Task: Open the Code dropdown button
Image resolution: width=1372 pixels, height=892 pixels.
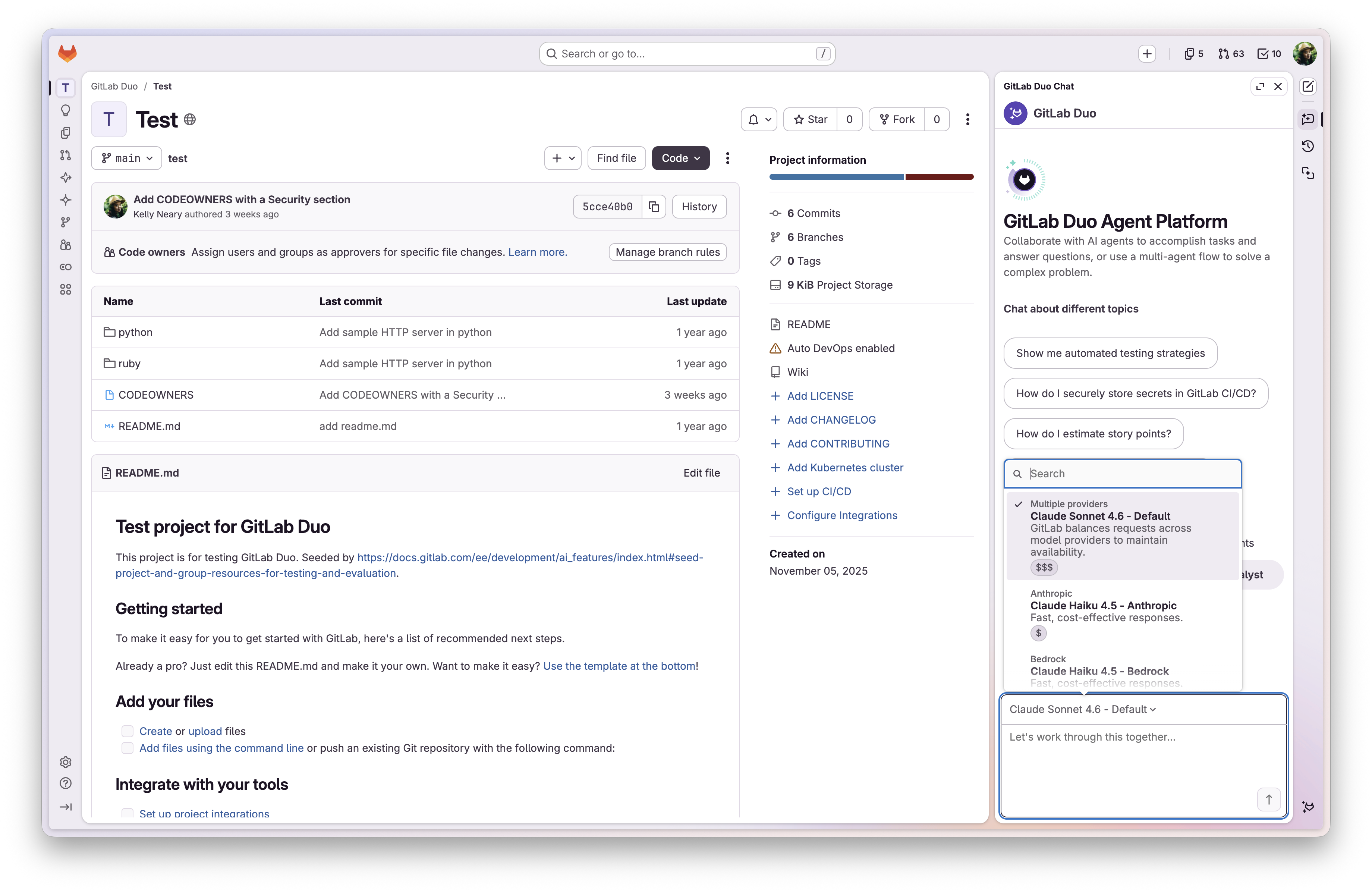Action: tap(680, 158)
